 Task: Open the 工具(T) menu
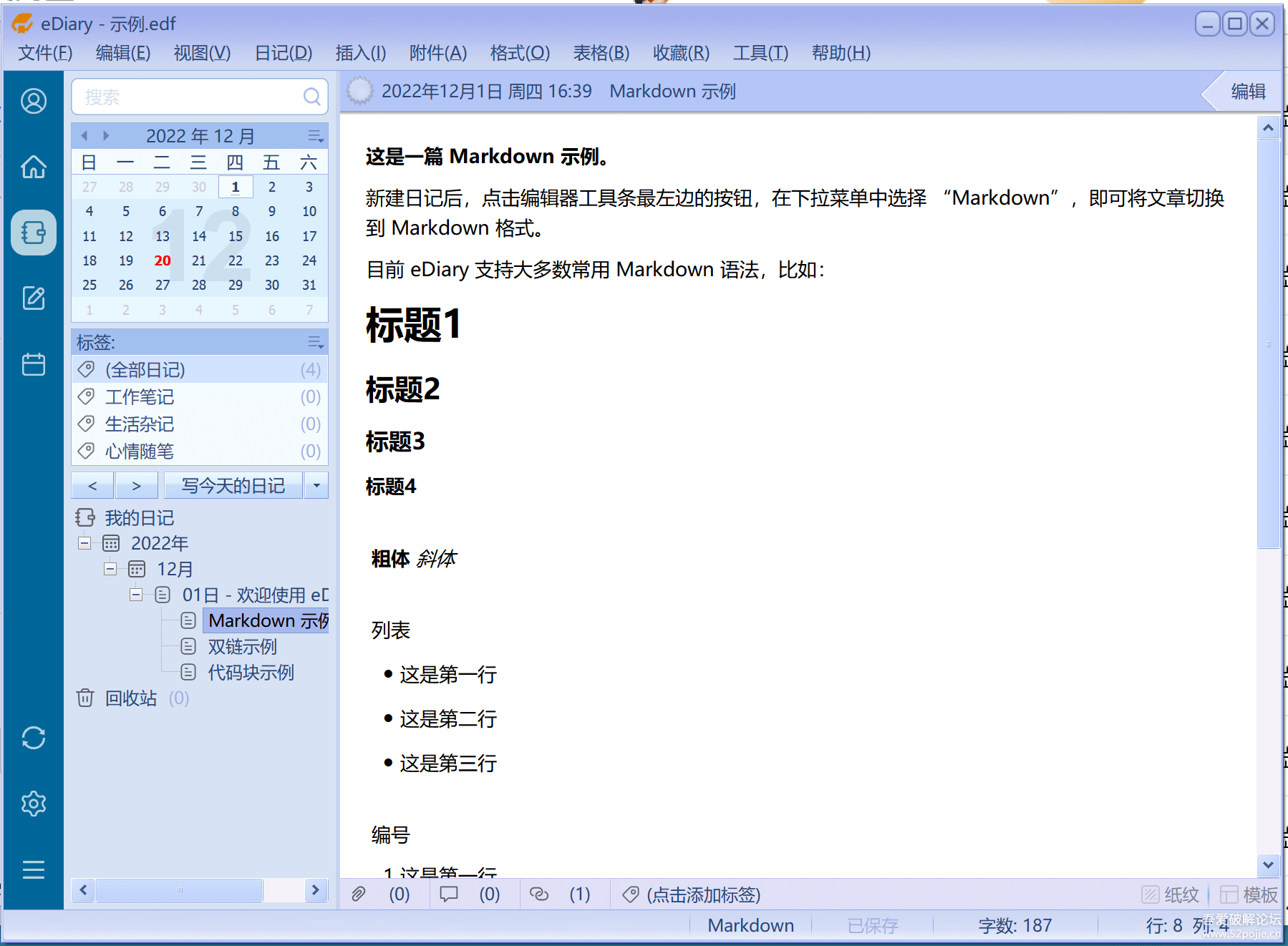click(760, 53)
